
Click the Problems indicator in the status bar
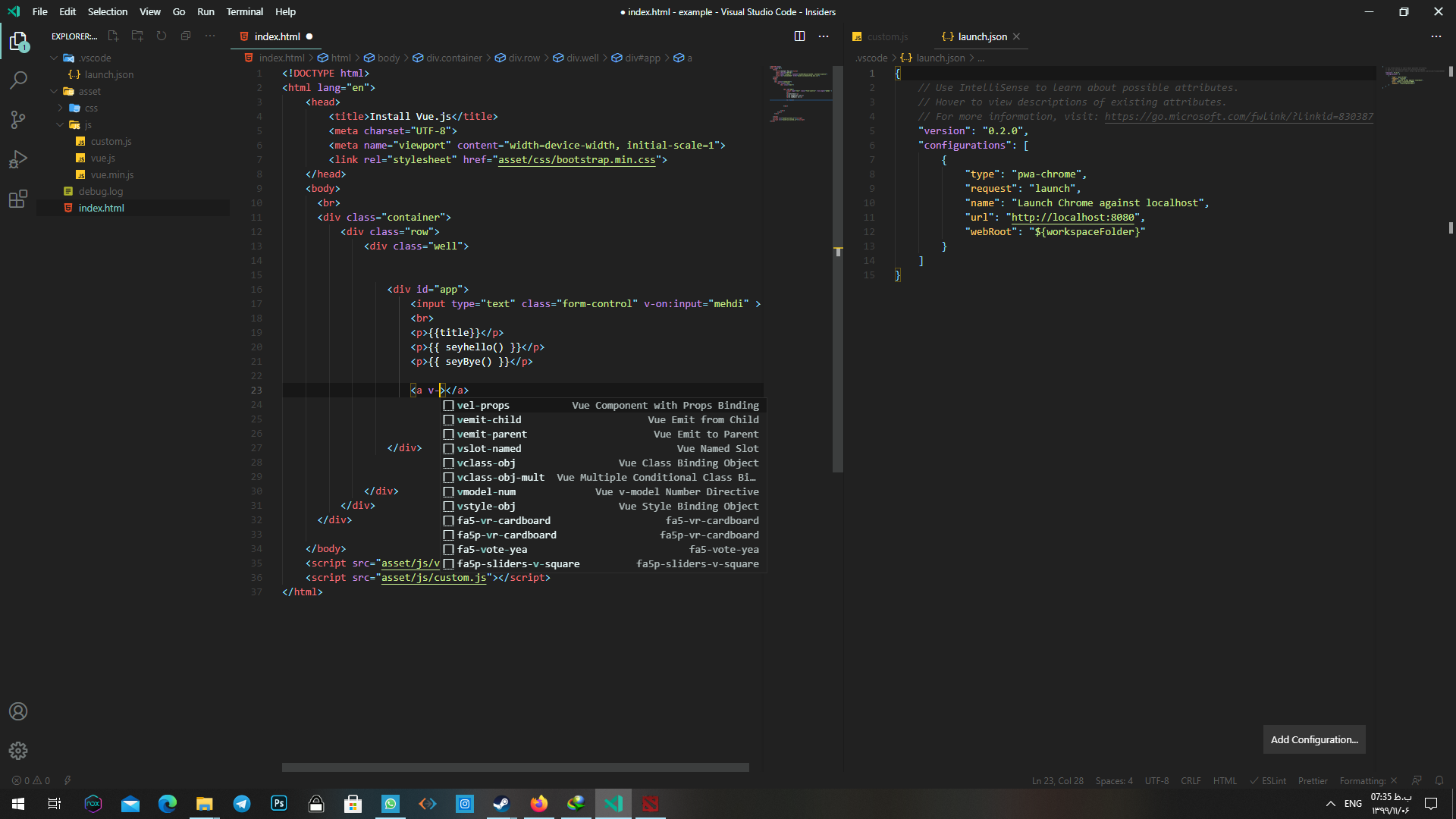pyautogui.click(x=32, y=780)
